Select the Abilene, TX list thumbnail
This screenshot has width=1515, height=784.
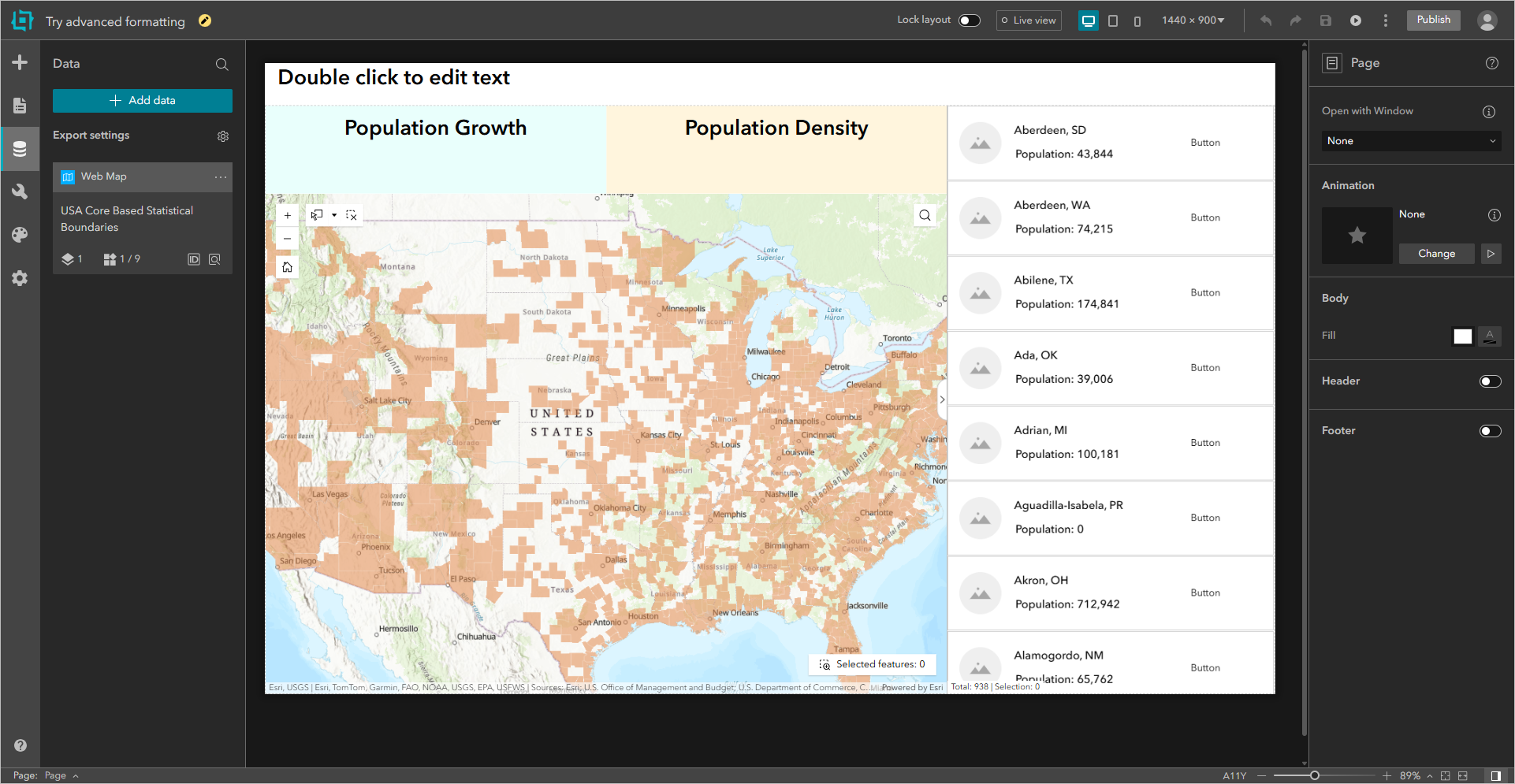(981, 293)
